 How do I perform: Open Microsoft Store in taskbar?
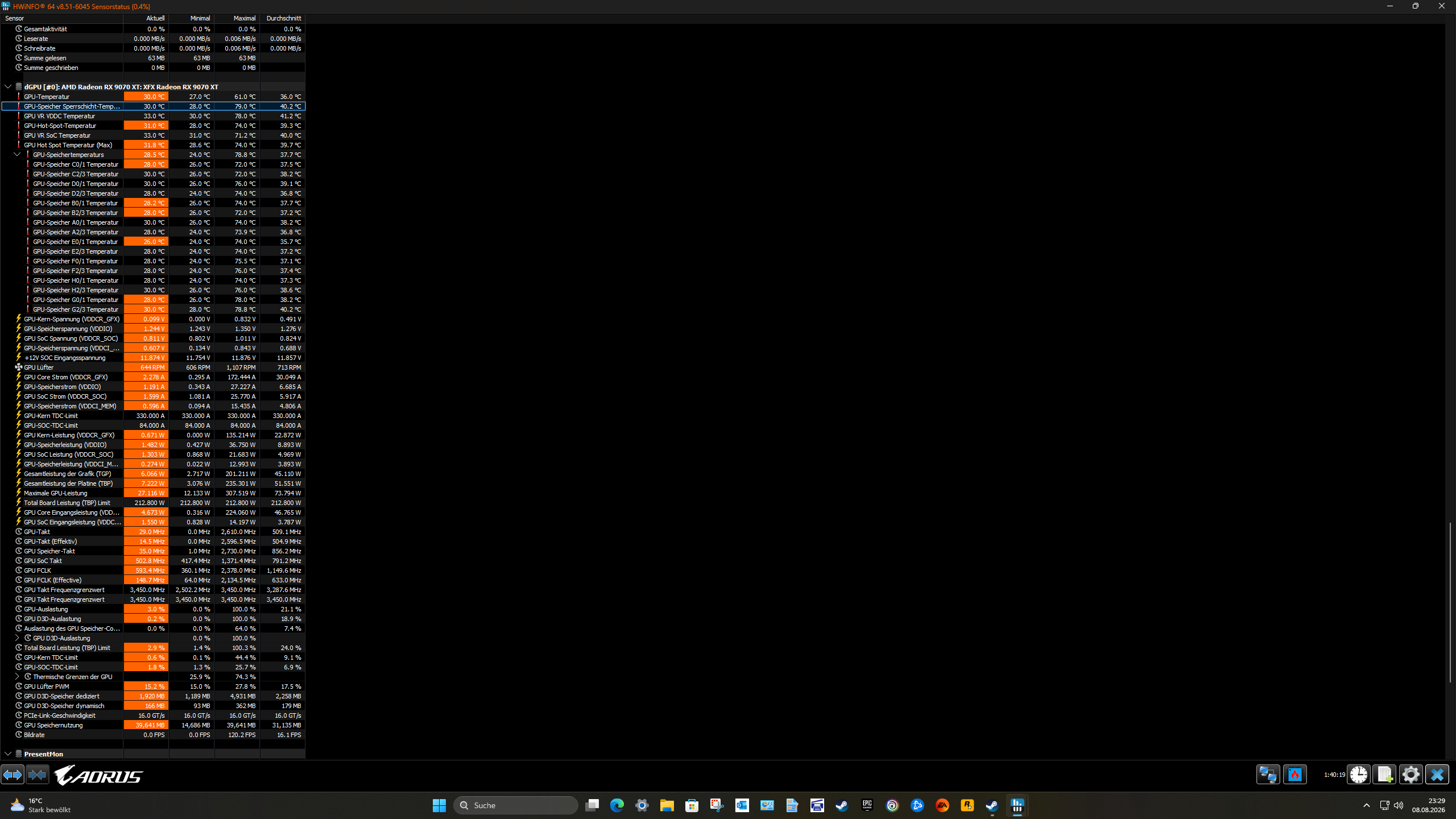692,805
